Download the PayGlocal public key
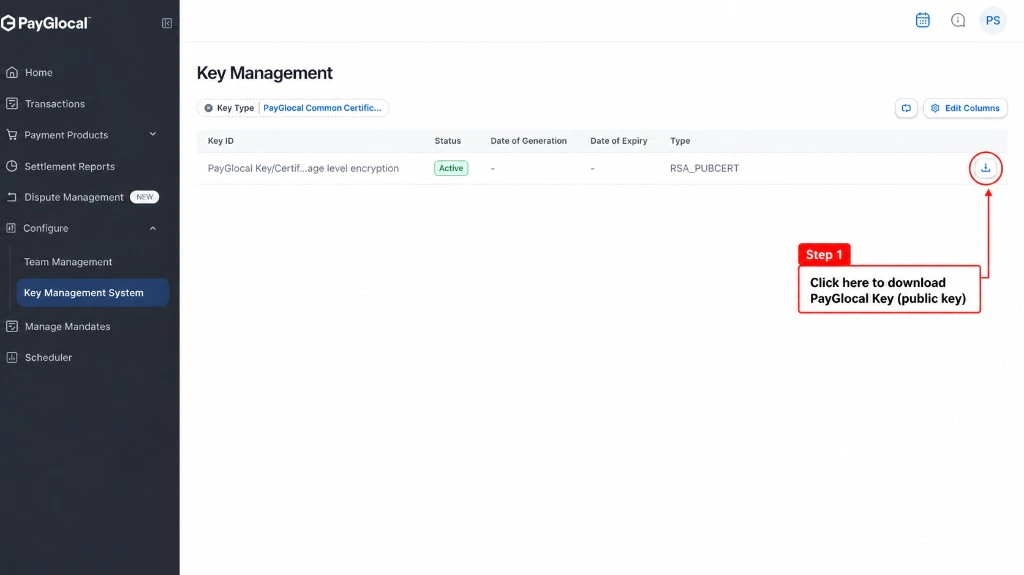 [x=985, y=168]
